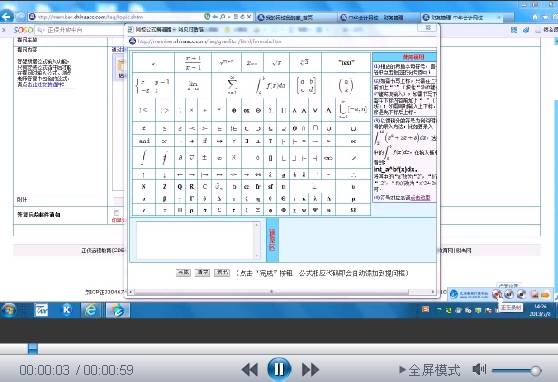Image resolution: width=558 pixels, height=382 pixels.
Task: Insert the square root symbol template
Action: [276, 63]
